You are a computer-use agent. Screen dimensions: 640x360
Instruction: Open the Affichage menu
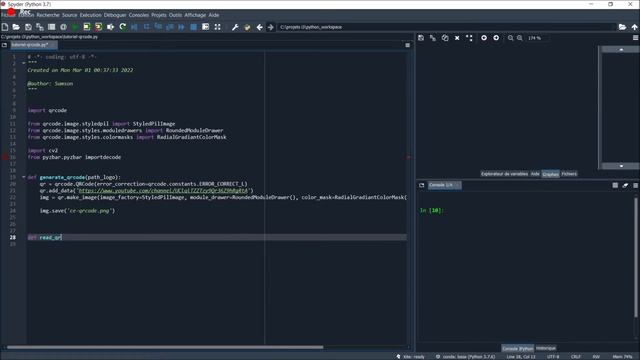195,15
